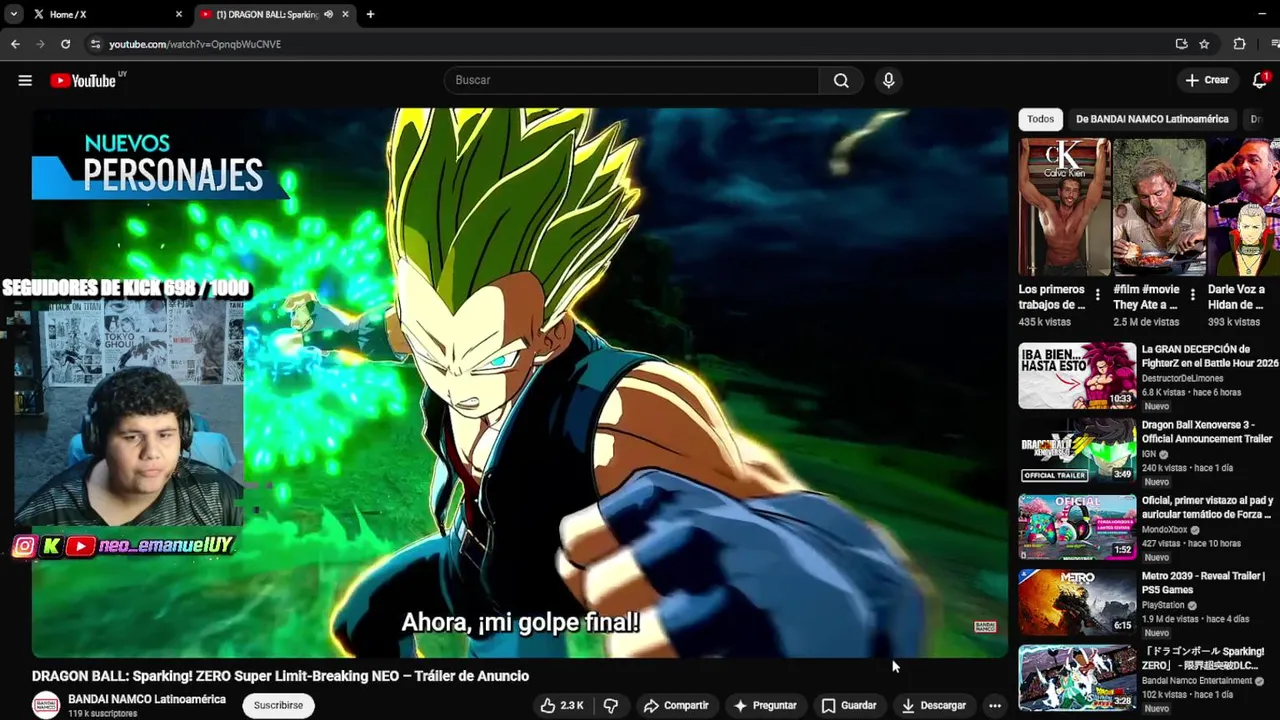Screen dimensions: 1280x720
Task: Reload the current page
Action: pos(65,44)
